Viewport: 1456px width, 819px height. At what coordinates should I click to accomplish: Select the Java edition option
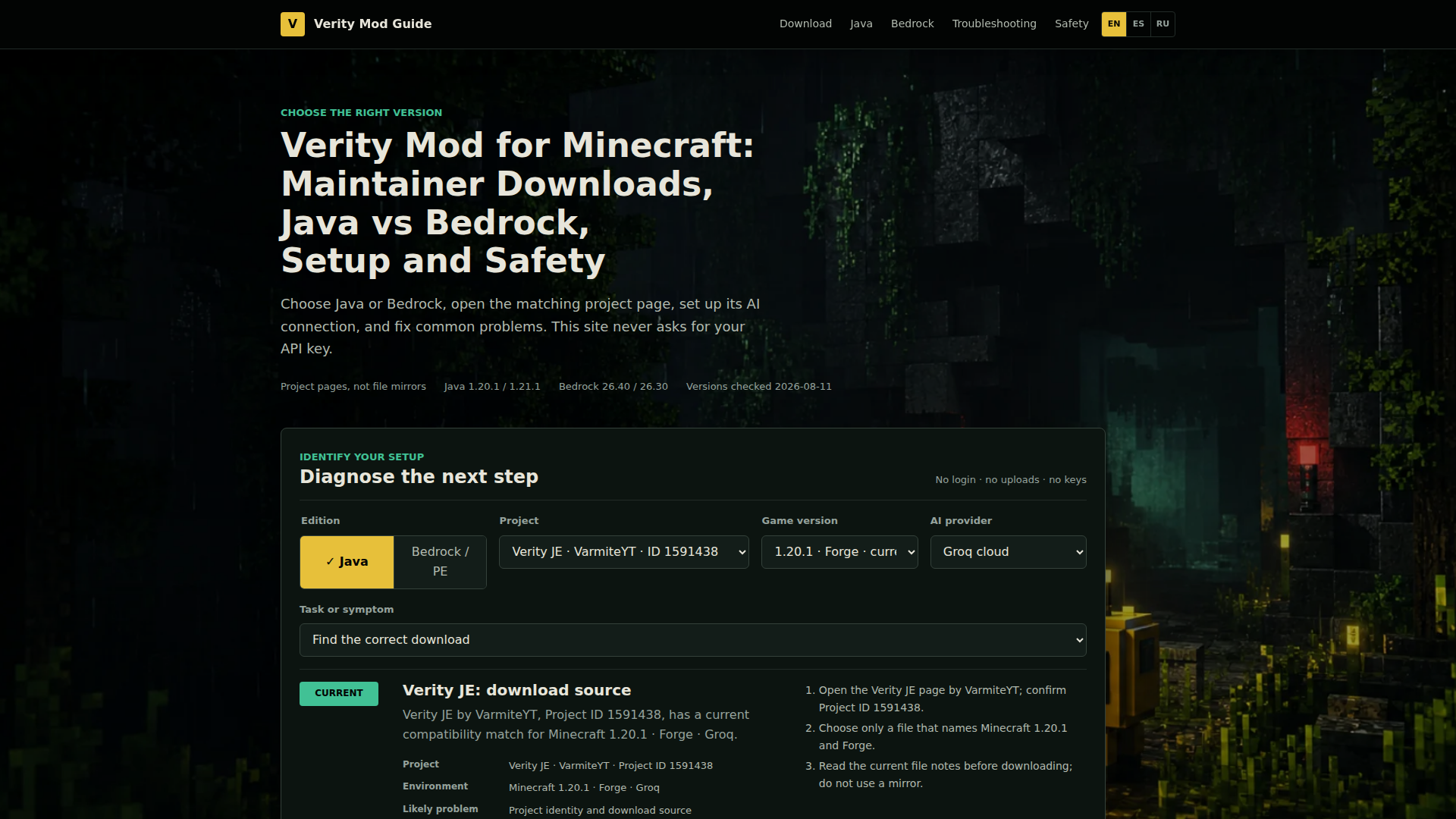347,562
